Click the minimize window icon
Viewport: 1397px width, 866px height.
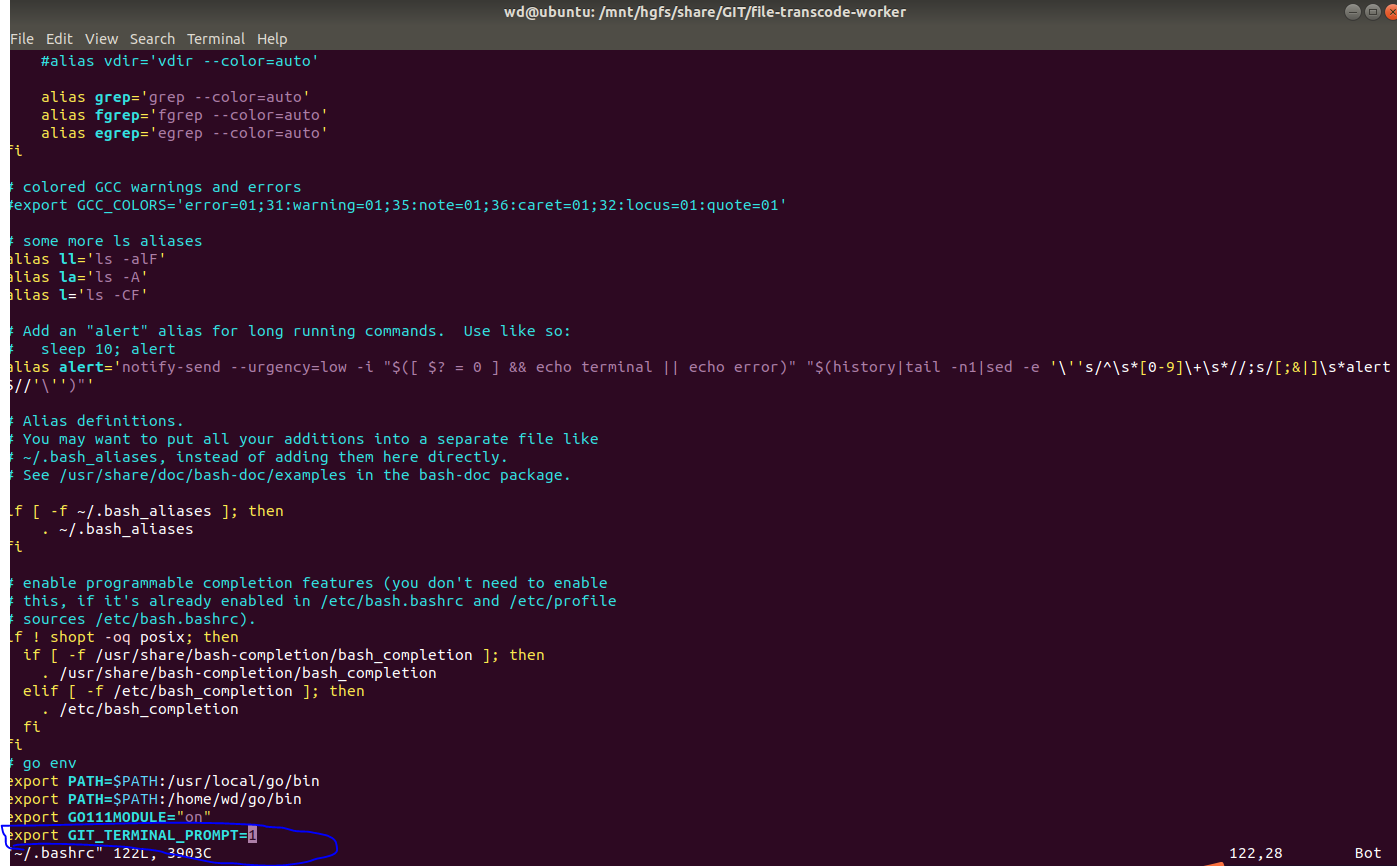pos(1352,11)
